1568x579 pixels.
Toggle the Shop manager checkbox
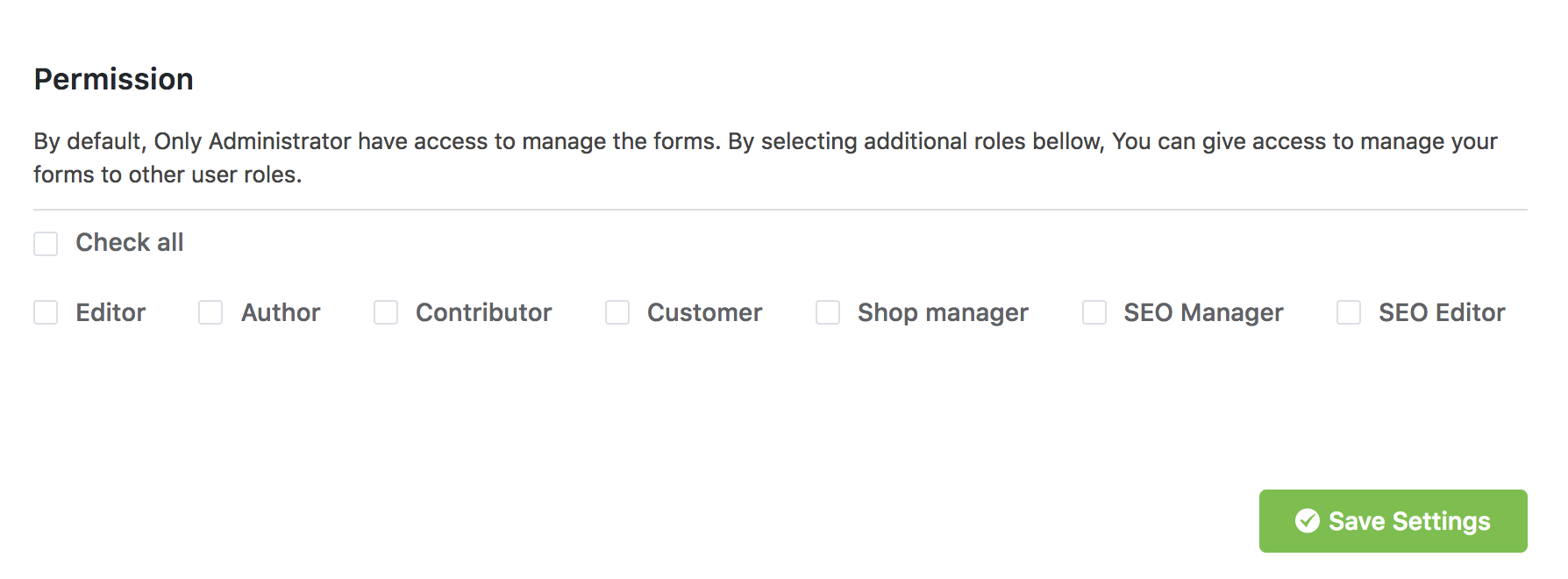tap(828, 313)
